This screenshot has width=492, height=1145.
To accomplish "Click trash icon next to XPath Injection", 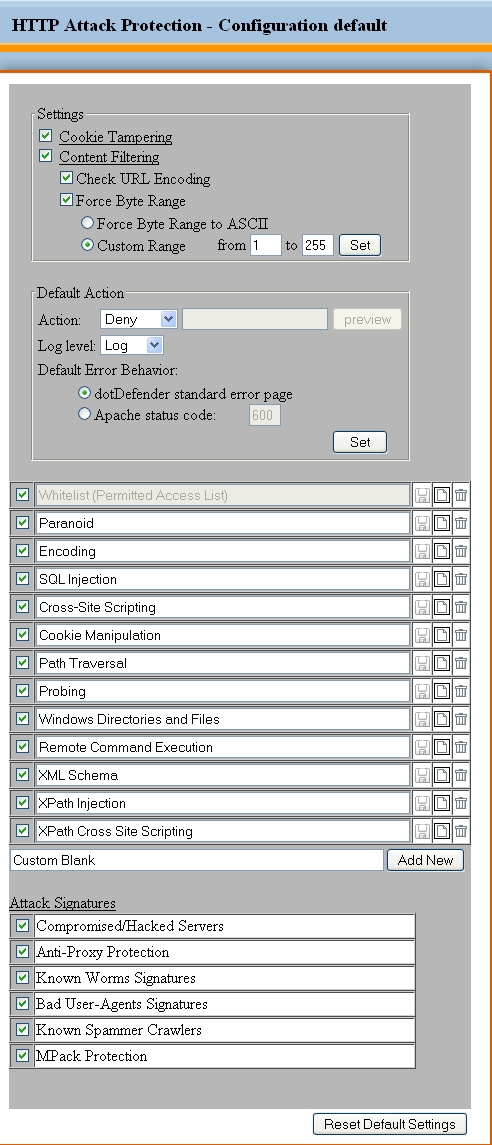I will (x=461, y=803).
